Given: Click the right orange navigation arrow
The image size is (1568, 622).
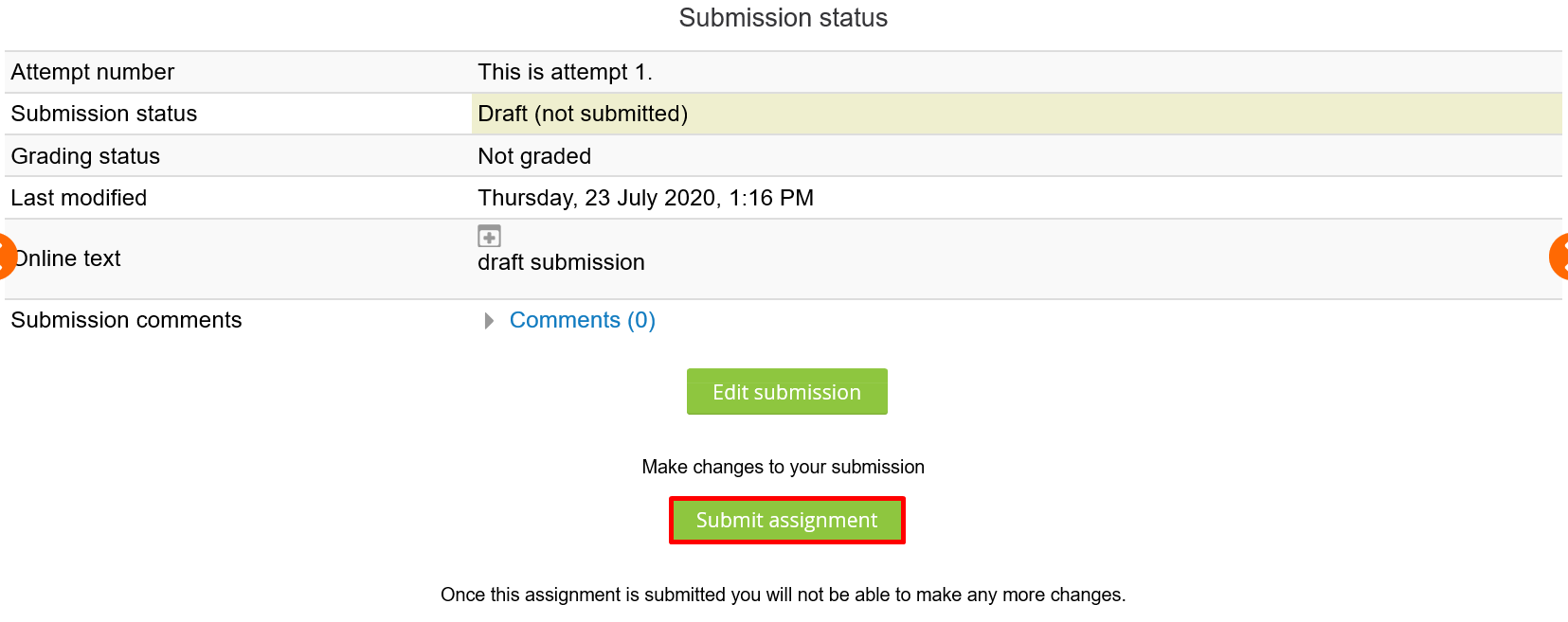Looking at the screenshot, I should coord(1560,257).
